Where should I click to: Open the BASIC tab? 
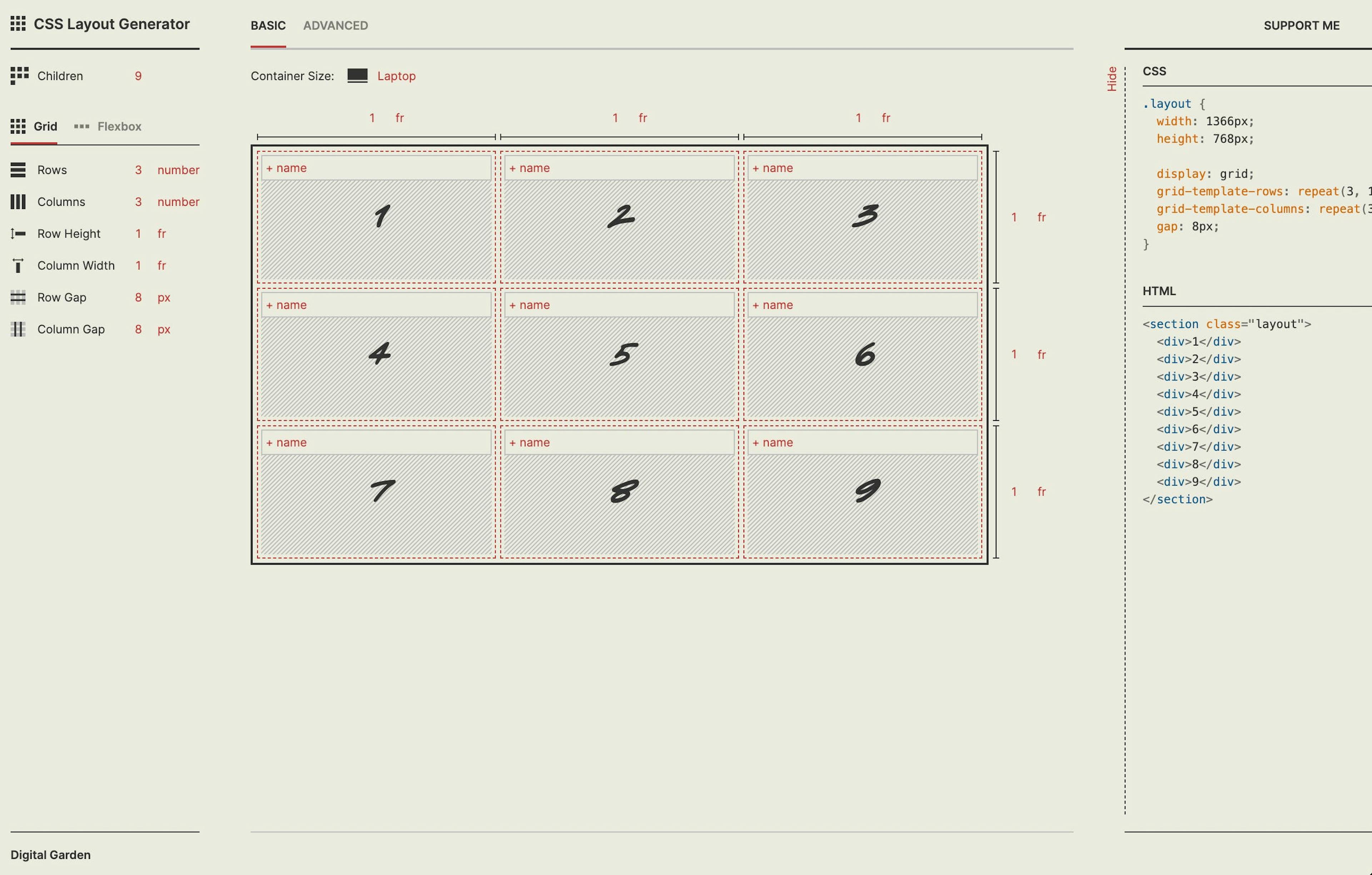point(268,26)
